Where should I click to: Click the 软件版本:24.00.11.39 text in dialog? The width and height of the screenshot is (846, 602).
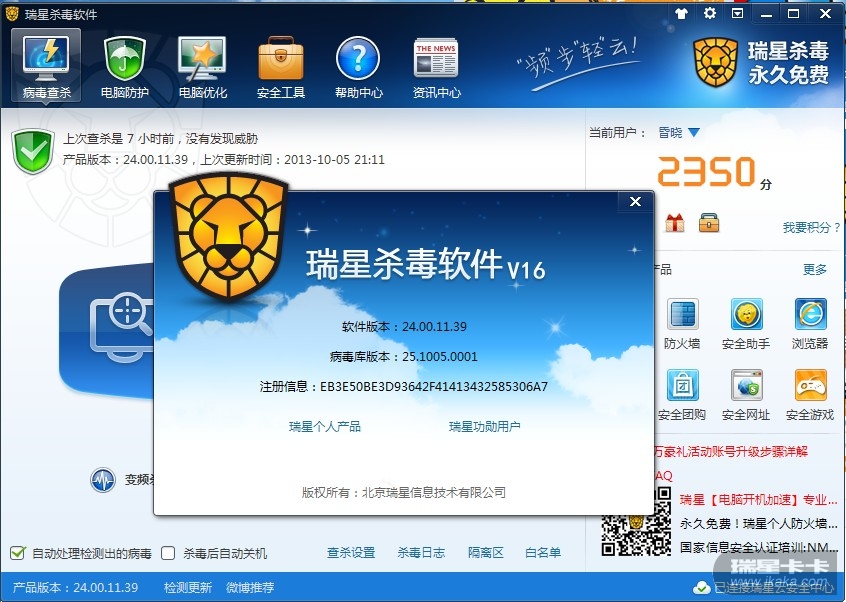point(404,326)
